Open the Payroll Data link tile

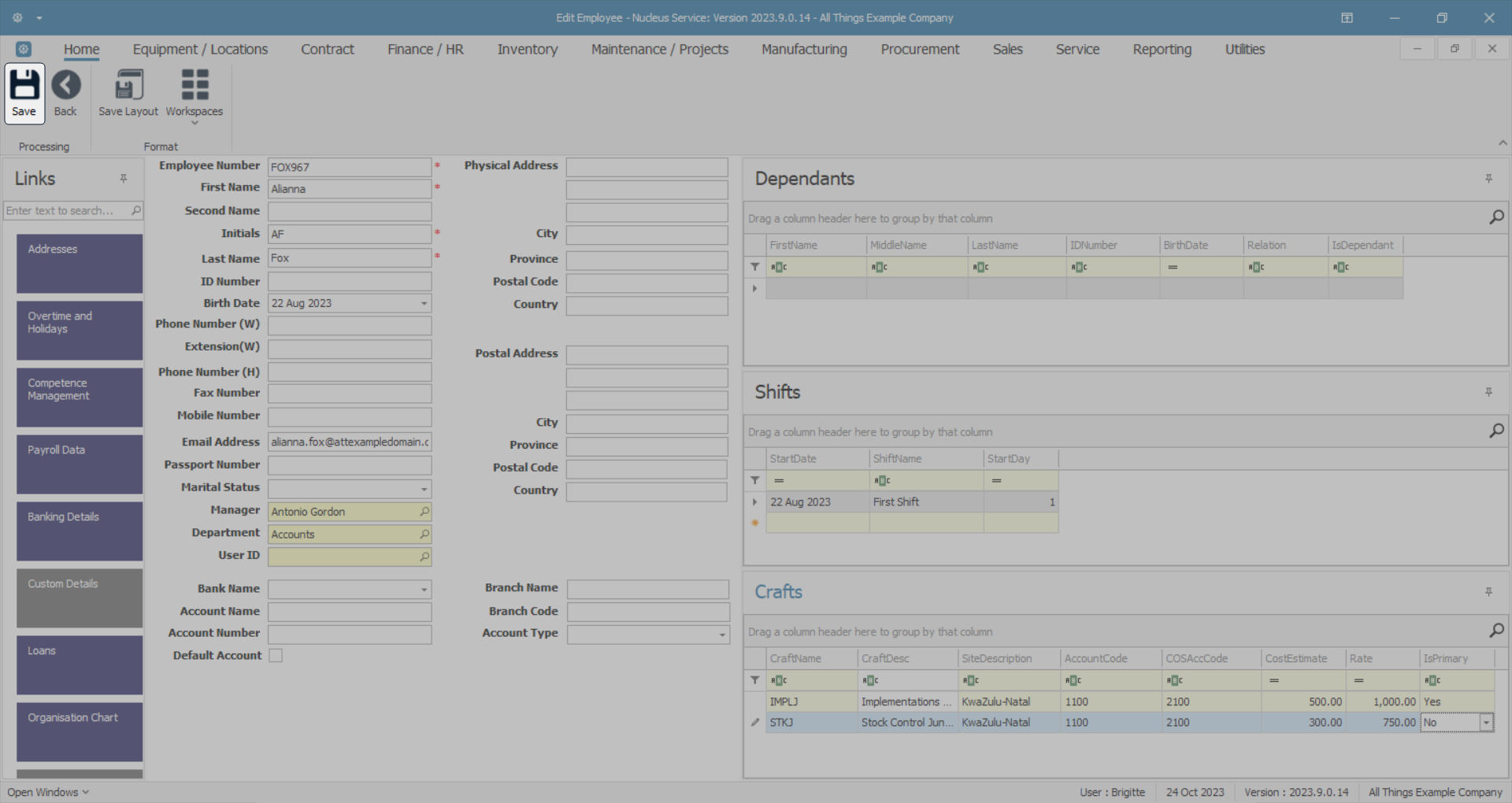(x=80, y=464)
